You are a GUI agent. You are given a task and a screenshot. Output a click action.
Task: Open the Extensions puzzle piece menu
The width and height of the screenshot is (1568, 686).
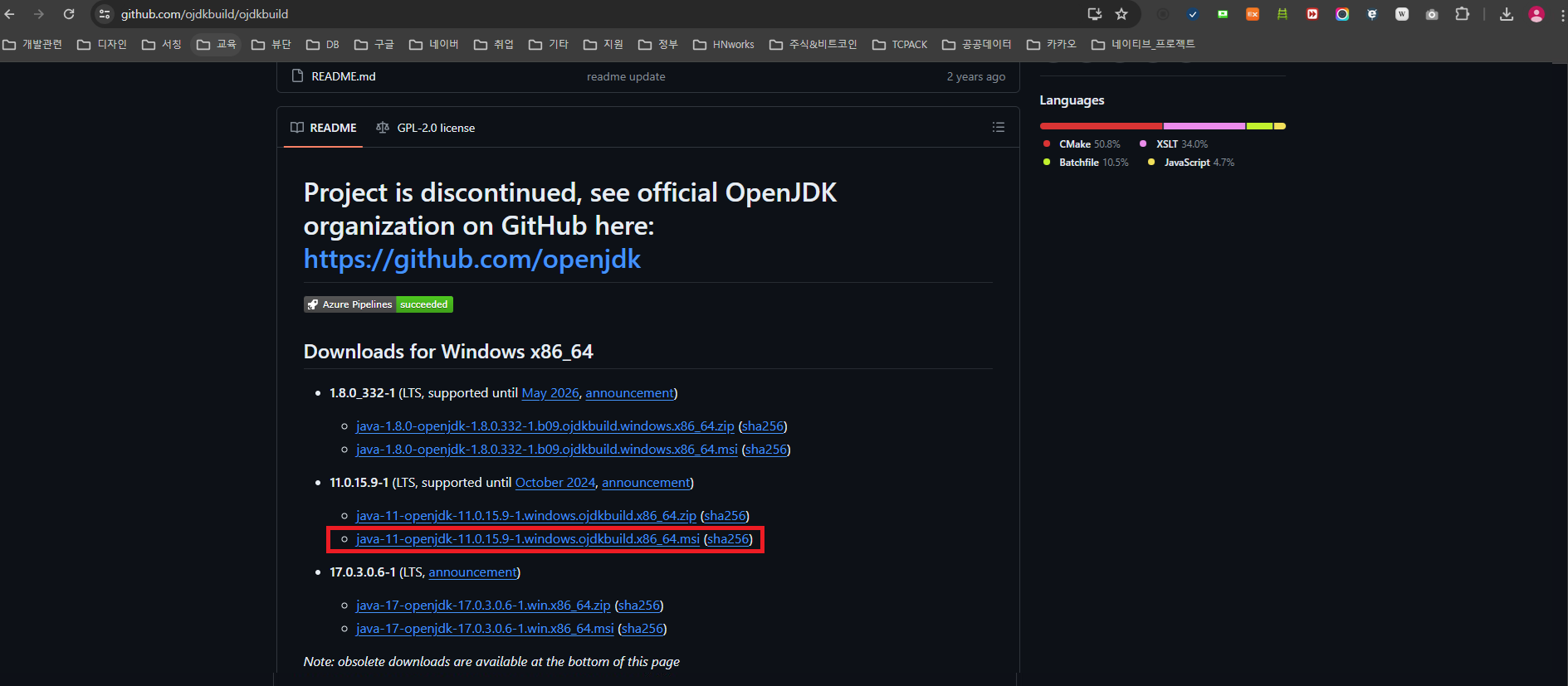(1463, 14)
